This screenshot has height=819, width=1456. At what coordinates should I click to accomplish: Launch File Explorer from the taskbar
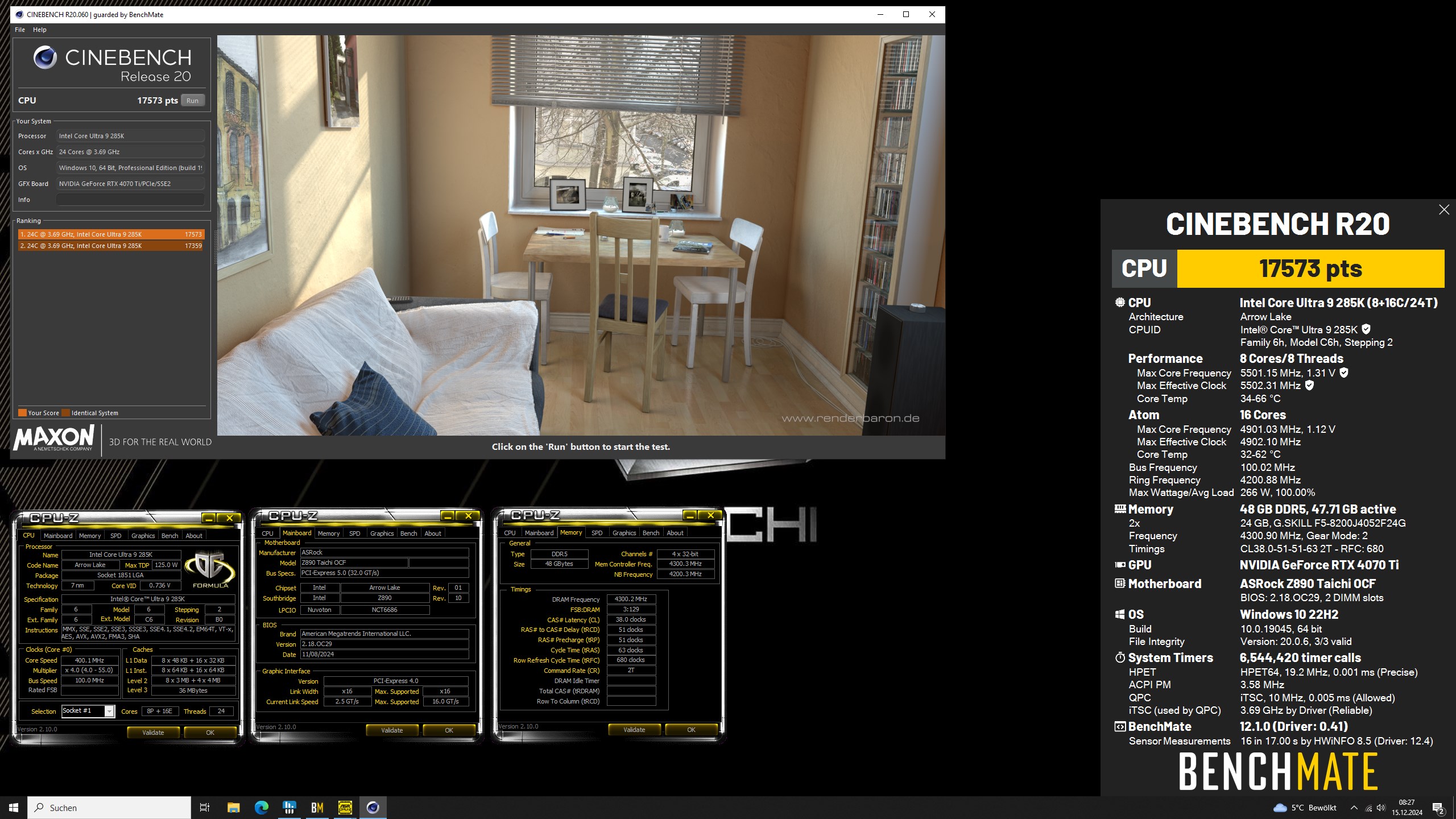click(233, 808)
